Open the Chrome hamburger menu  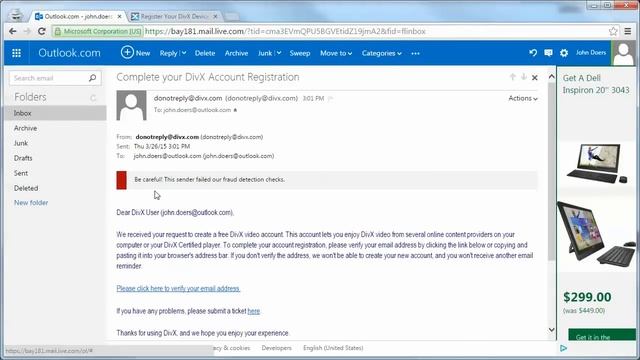point(628,31)
